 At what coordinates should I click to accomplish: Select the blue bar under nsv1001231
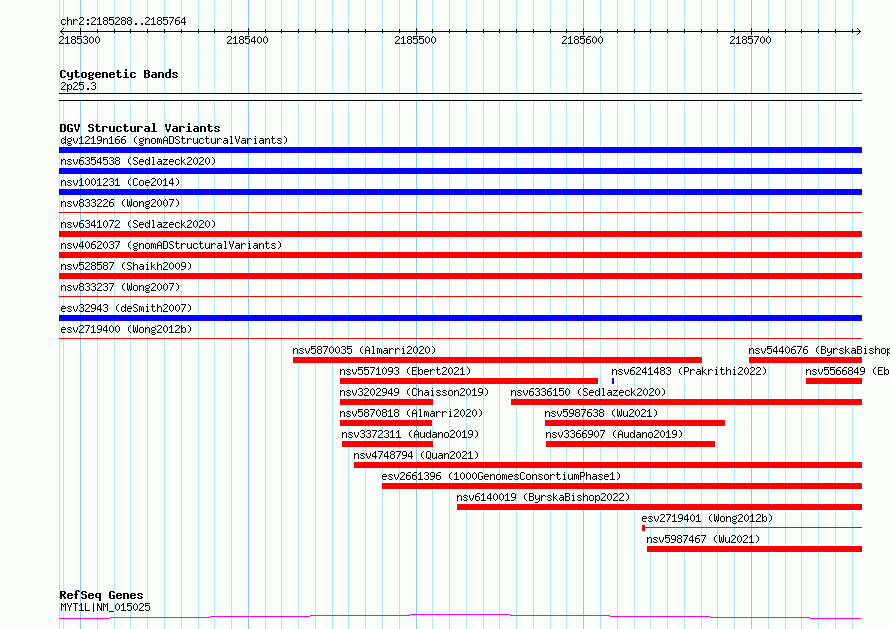click(x=460, y=192)
